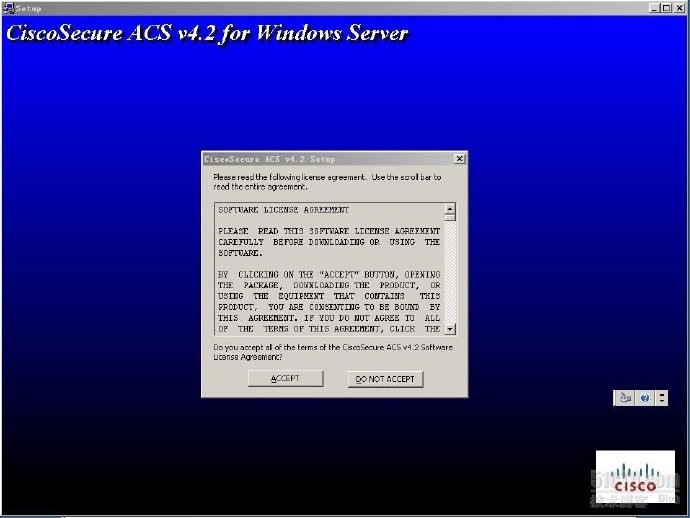Close the CiscoSecure ACS v4.2 Setup dialog
The width and height of the screenshot is (690, 518).
click(x=459, y=158)
